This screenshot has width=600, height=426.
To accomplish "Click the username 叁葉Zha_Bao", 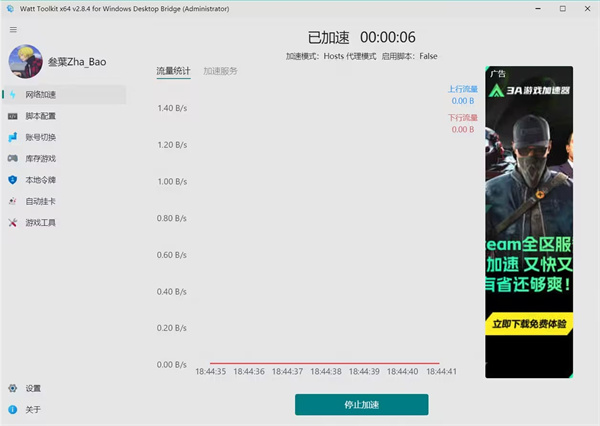I will click(x=77, y=62).
